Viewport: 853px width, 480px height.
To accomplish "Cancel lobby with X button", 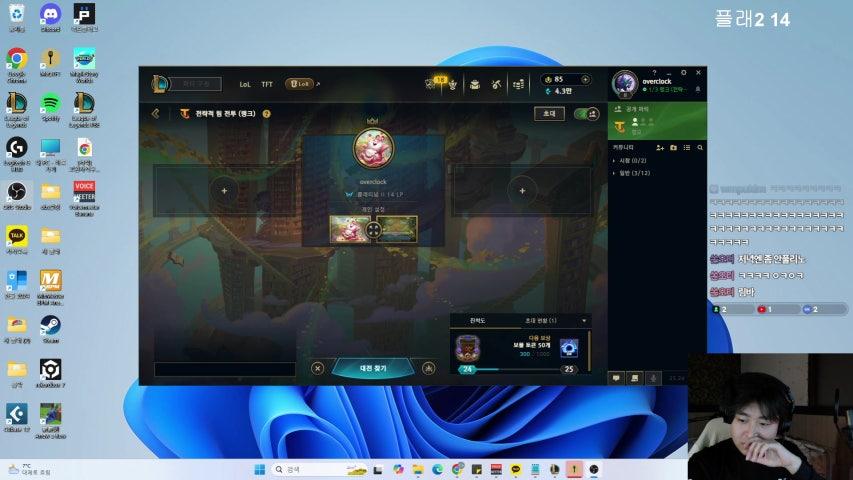I will 318,368.
